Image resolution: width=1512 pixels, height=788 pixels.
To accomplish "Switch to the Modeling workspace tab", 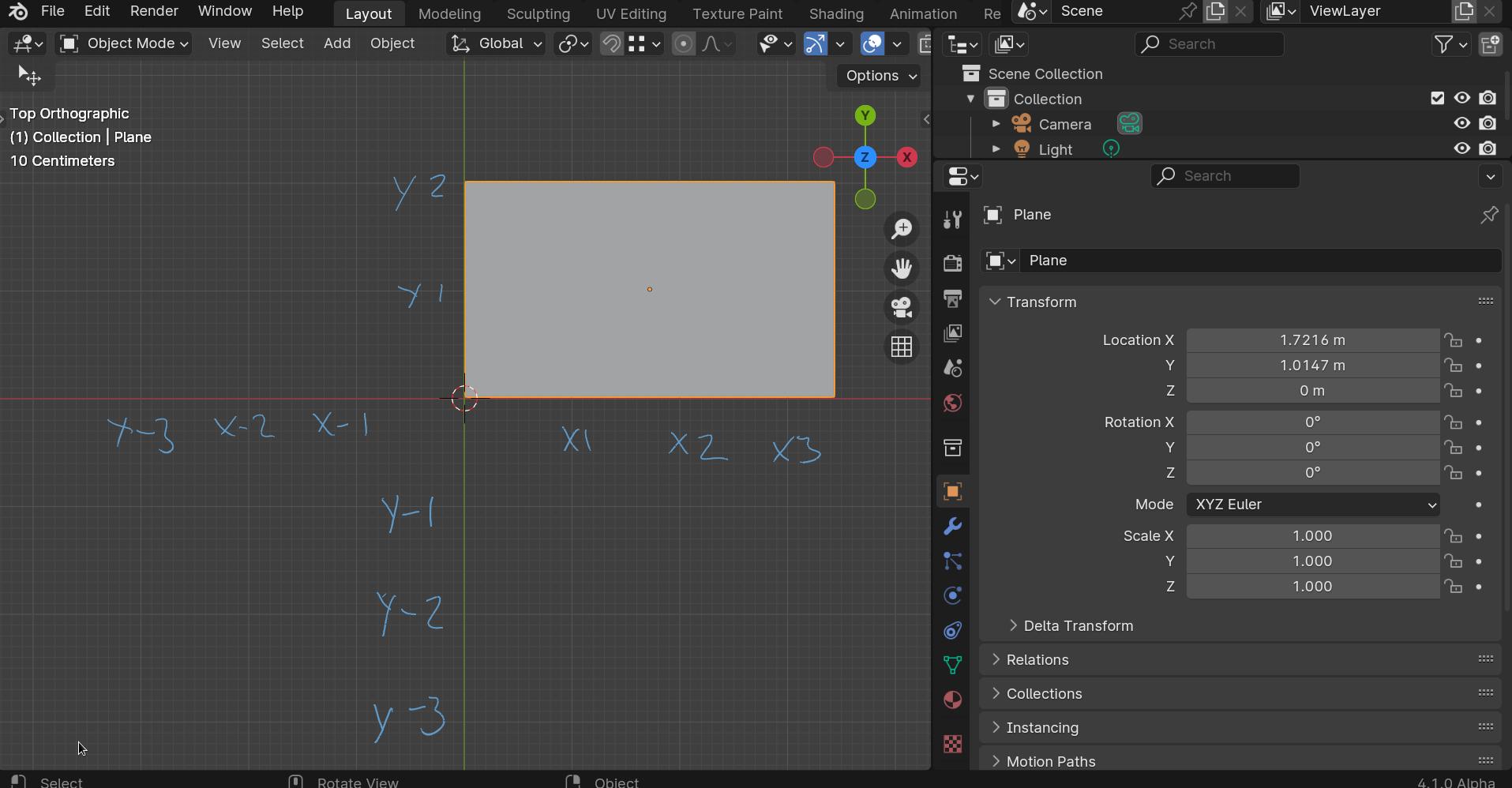I will pyautogui.click(x=449, y=13).
